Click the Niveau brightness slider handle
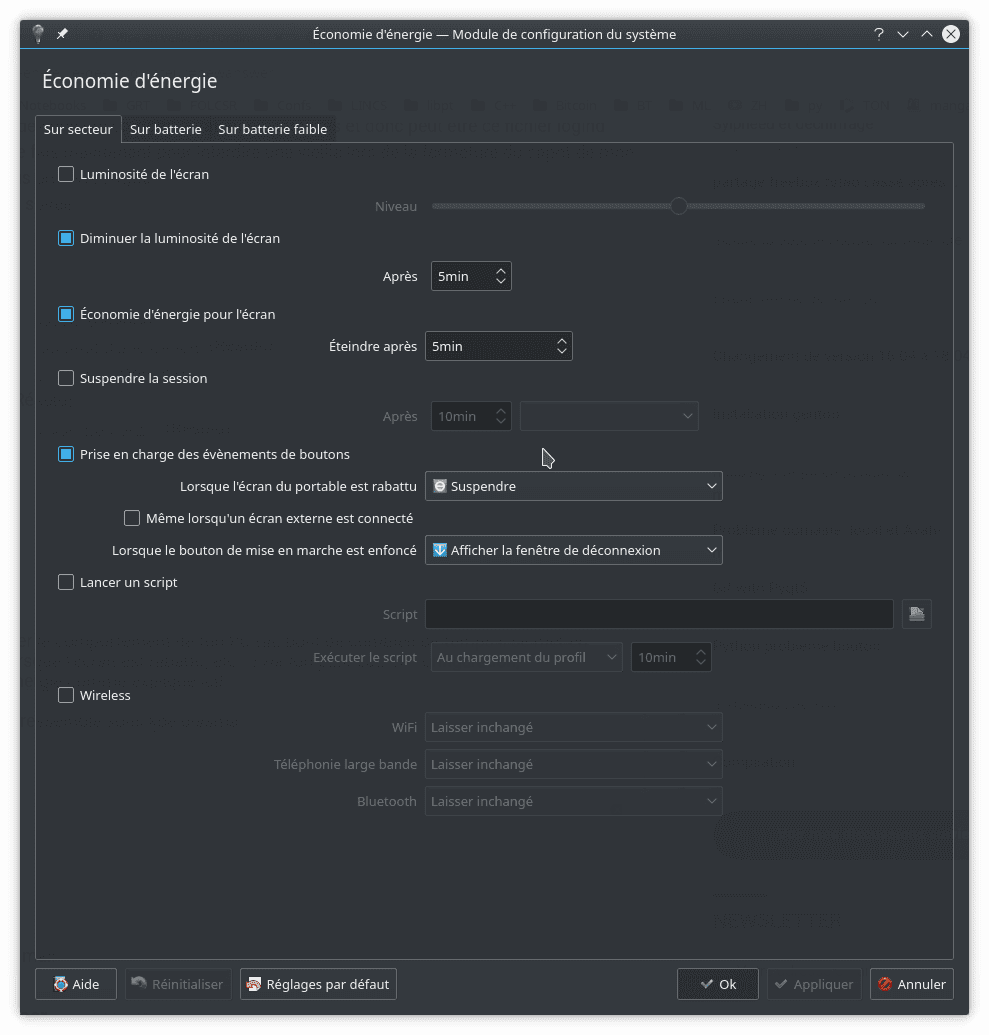 pyautogui.click(x=679, y=206)
